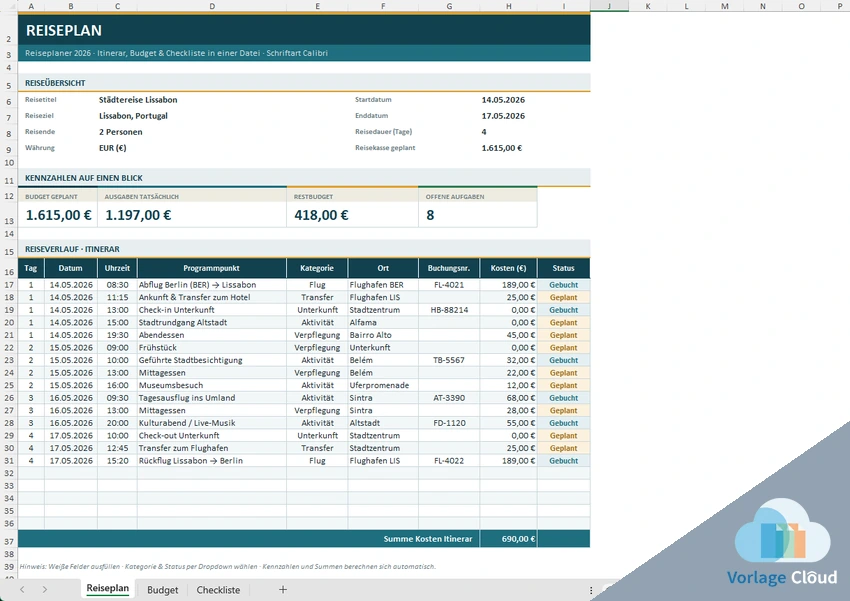Select the column J header
Viewport: 850px width, 601px height.
(x=609, y=6)
